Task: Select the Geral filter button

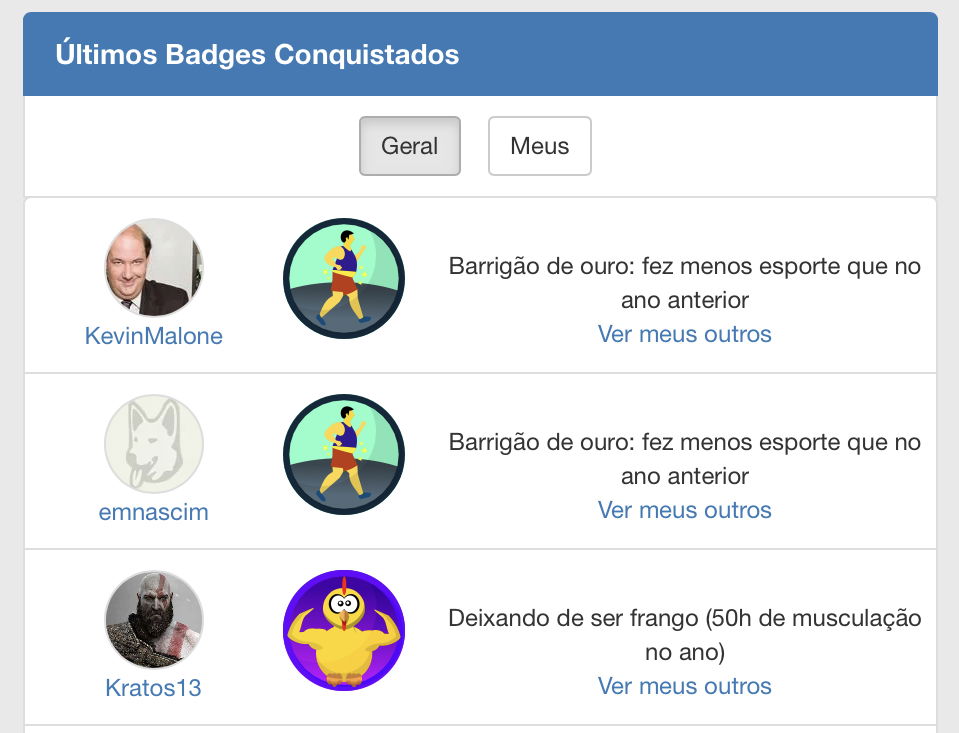Action: click(410, 146)
